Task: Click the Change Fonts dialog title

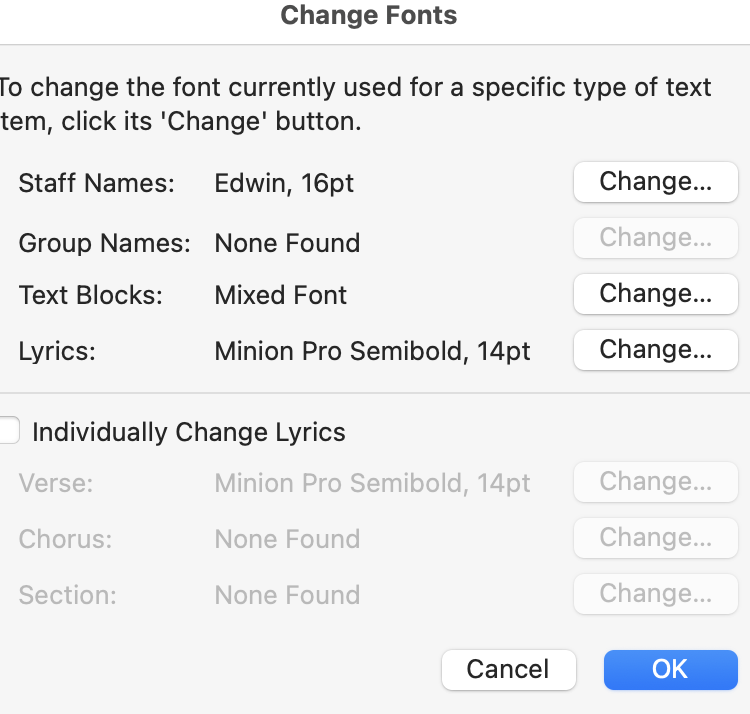Action: [x=369, y=16]
